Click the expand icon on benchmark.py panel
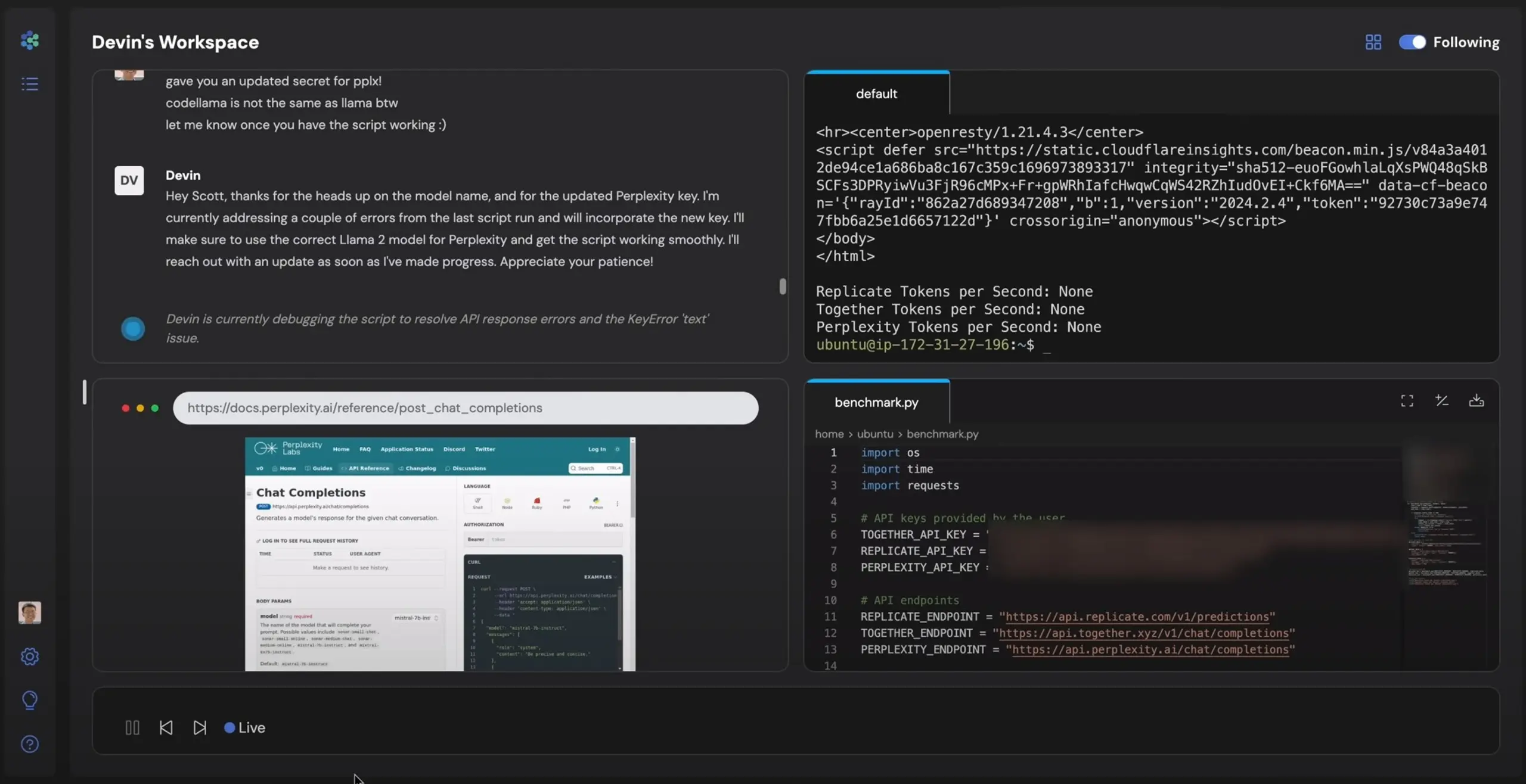The image size is (1526, 784). point(1407,401)
